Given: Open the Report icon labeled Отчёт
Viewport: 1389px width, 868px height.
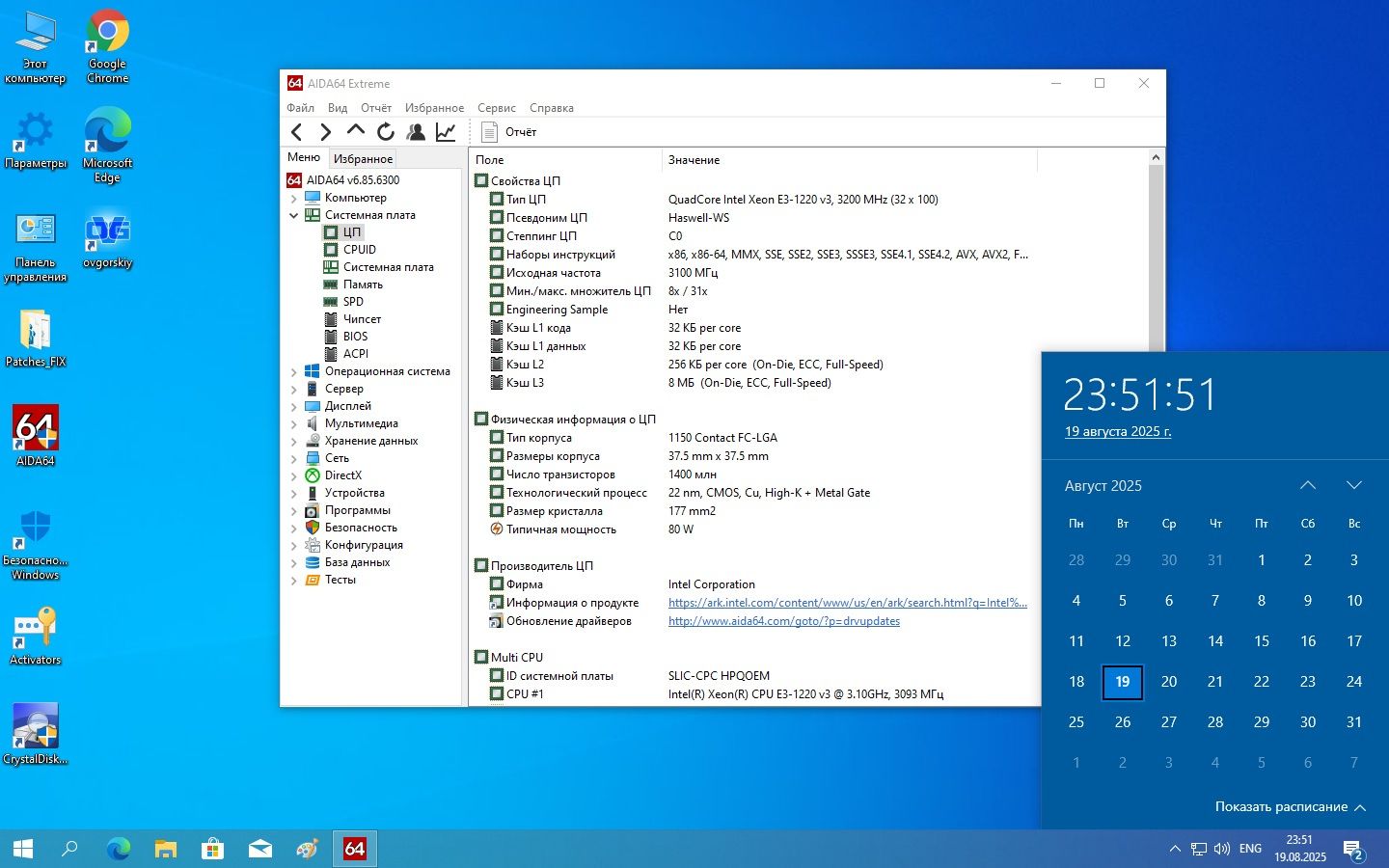Looking at the screenshot, I should 508,132.
